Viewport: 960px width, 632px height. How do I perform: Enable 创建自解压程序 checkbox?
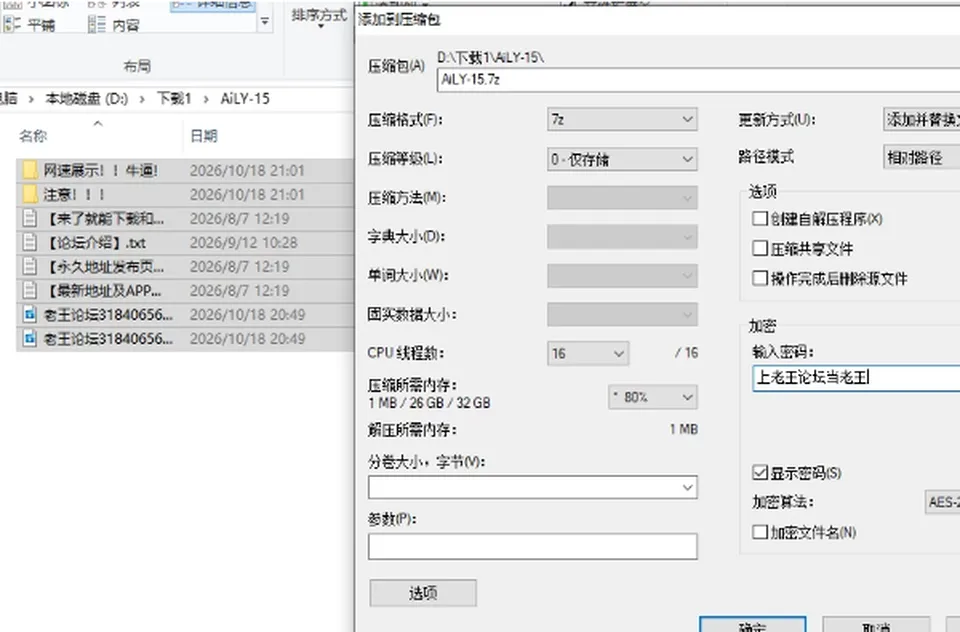760,219
